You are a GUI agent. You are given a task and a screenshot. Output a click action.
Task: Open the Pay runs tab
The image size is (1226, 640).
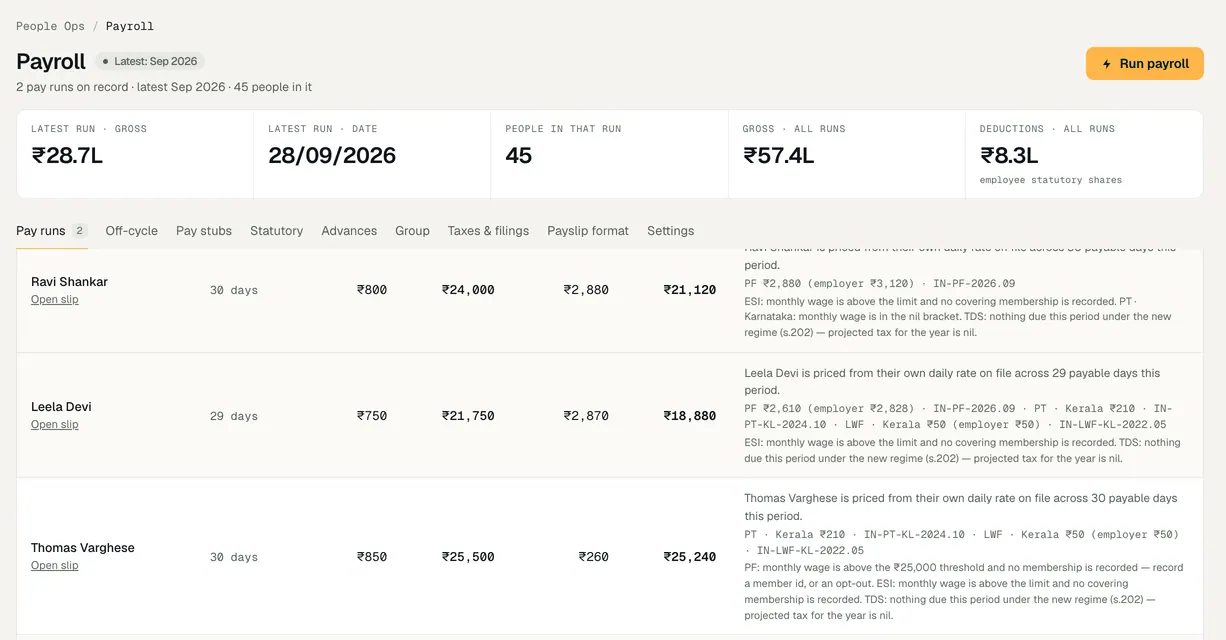click(x=52, y=231)
